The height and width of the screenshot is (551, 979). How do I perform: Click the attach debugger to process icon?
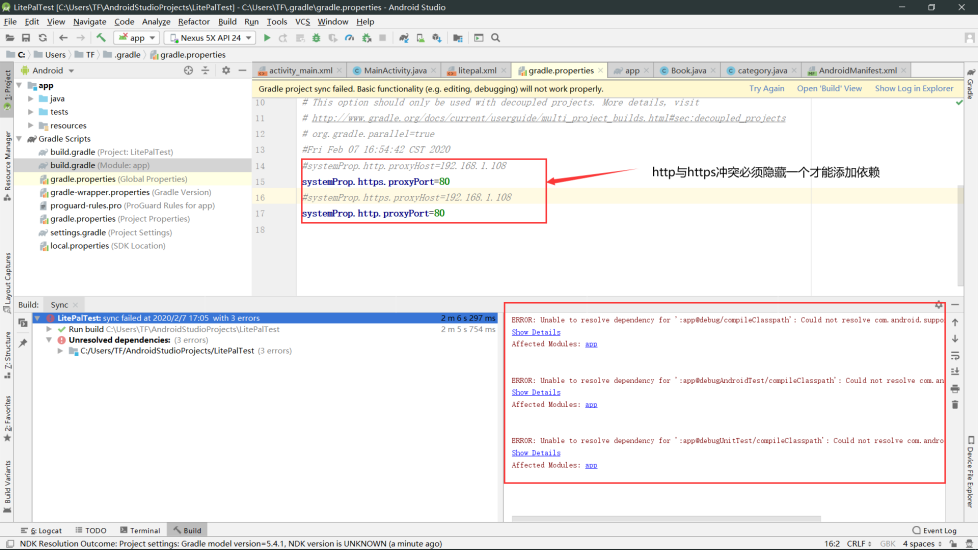[367, 38]
